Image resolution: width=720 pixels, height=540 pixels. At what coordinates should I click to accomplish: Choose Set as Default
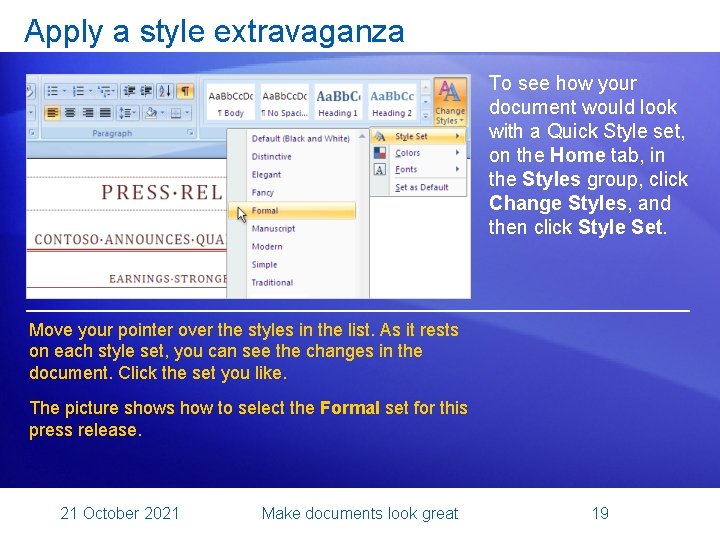point(422,187)
